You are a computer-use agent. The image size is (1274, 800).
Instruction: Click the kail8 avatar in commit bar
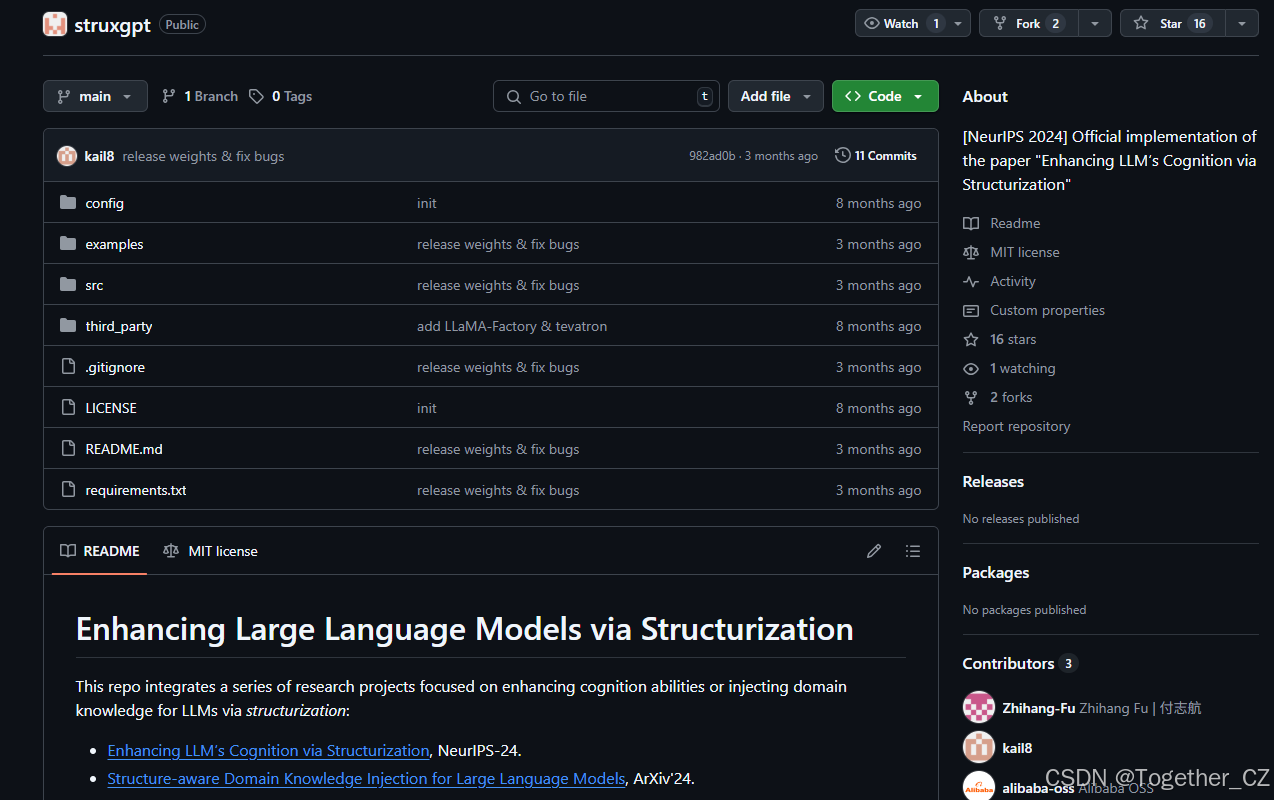point(67,156)
